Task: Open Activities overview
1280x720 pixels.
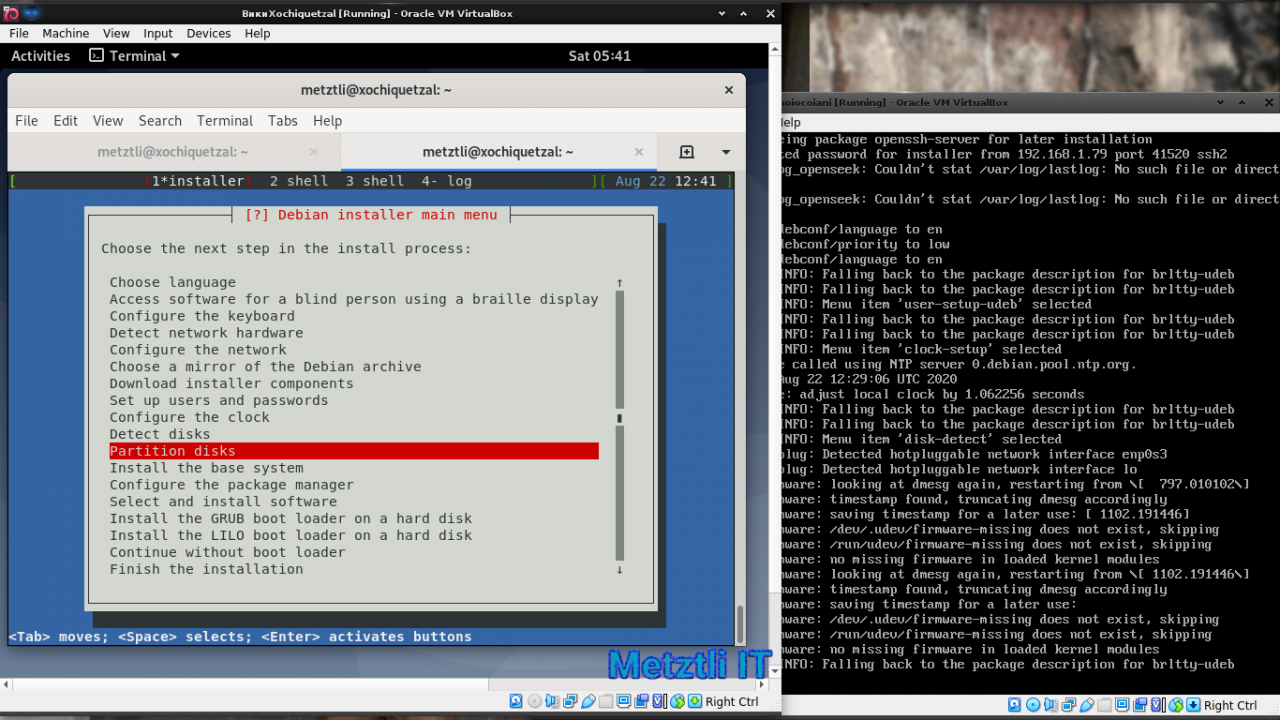Action: pos(40,56)
